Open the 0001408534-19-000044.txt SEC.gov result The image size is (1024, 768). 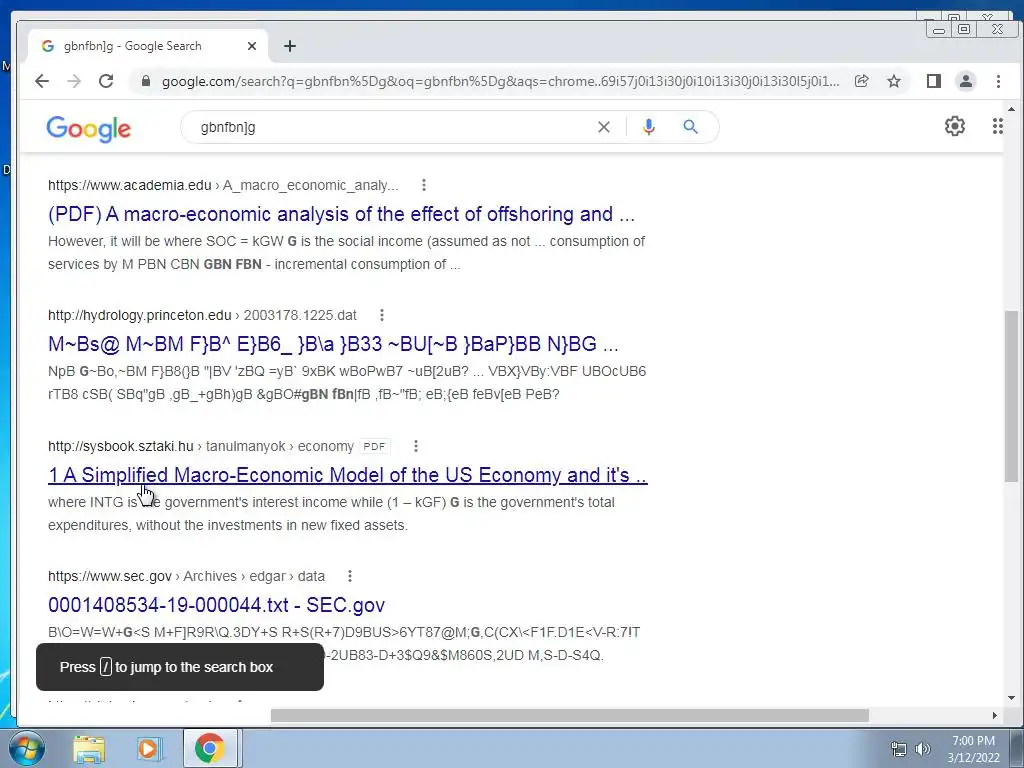[216, 605]
